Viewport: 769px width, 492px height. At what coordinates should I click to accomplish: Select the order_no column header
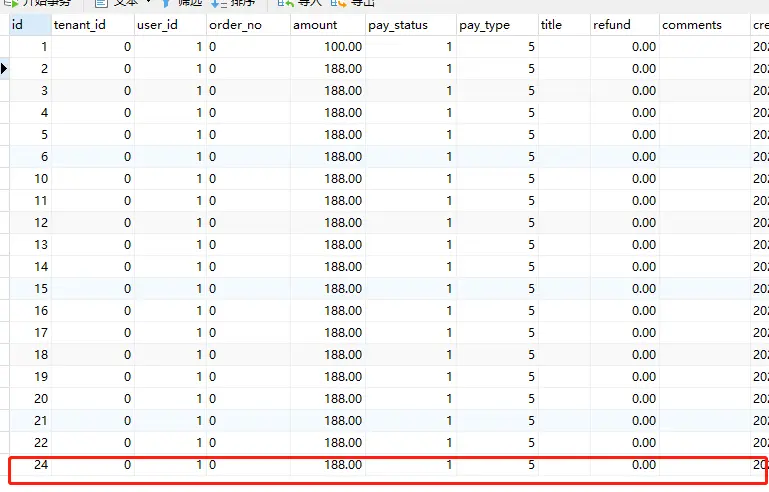coord(248,25)
